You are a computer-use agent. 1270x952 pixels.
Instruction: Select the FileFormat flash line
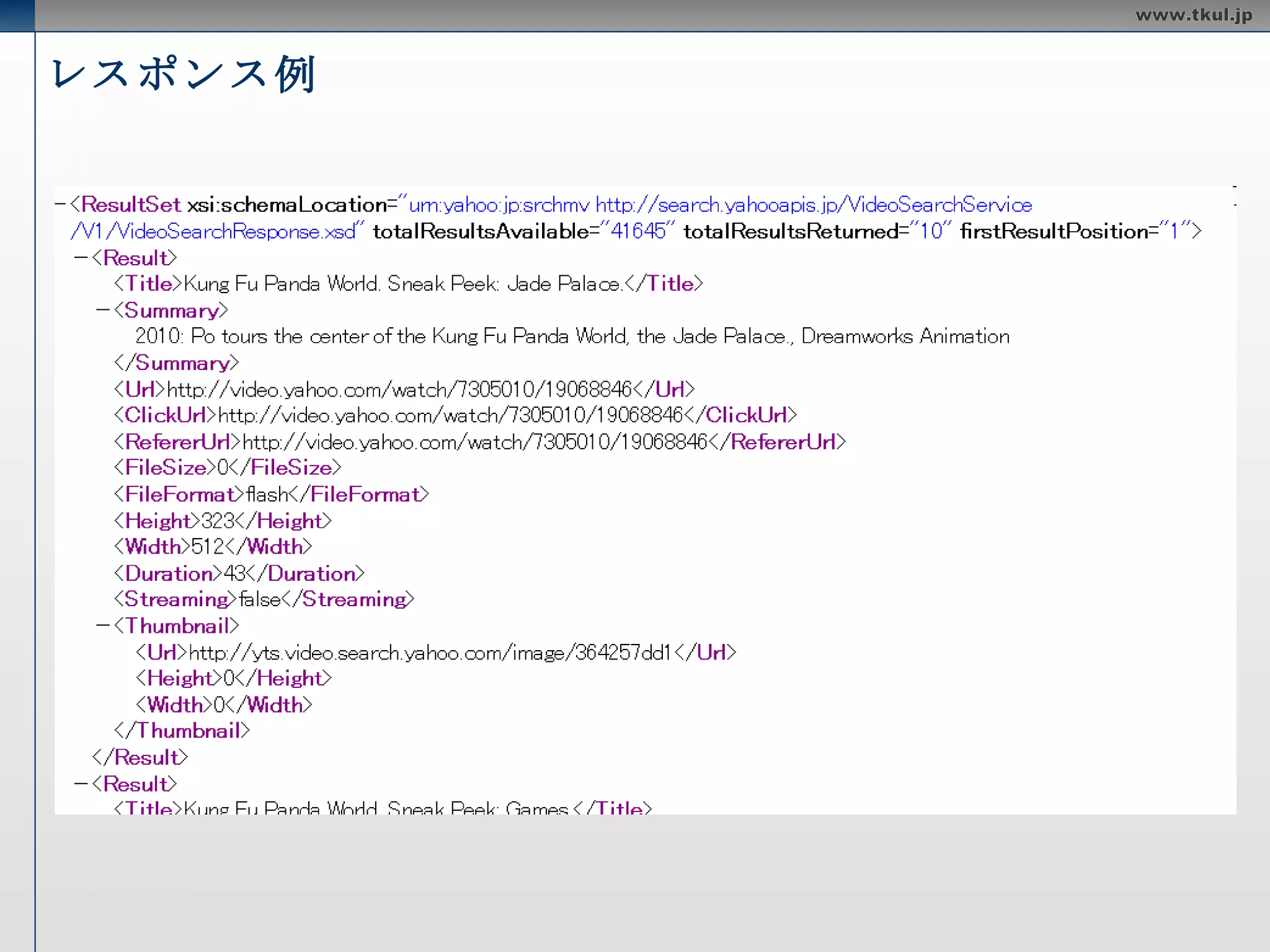272,495
